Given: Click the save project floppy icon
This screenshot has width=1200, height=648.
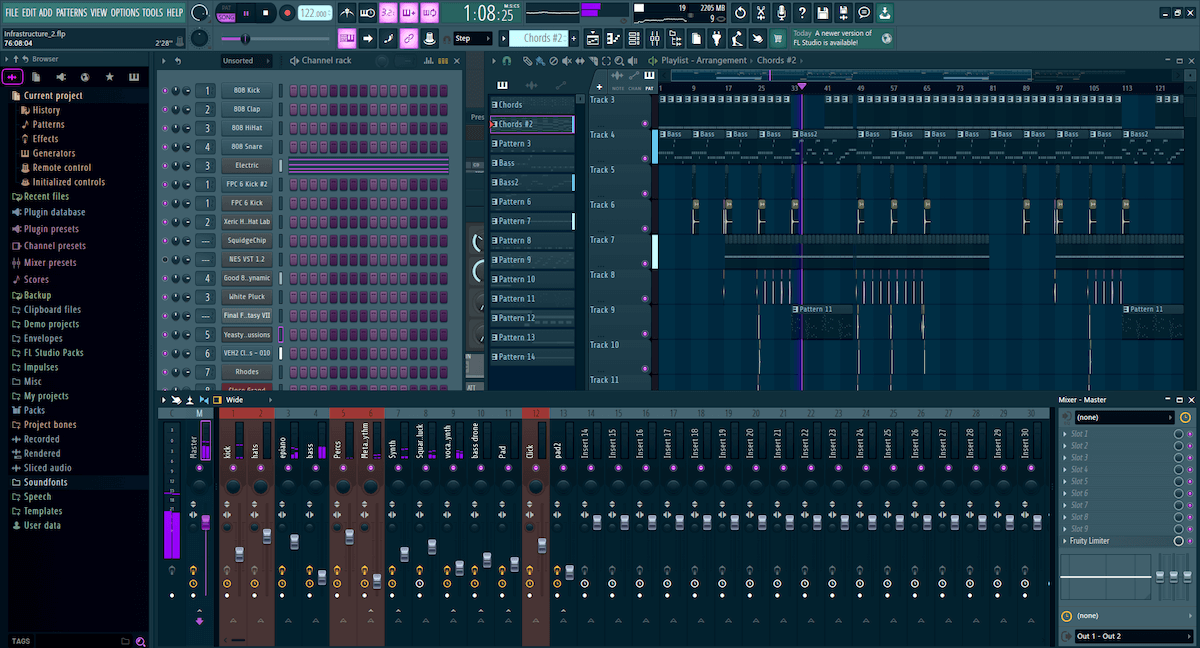Looking at the screenshot, I should [x=823, y=13].
